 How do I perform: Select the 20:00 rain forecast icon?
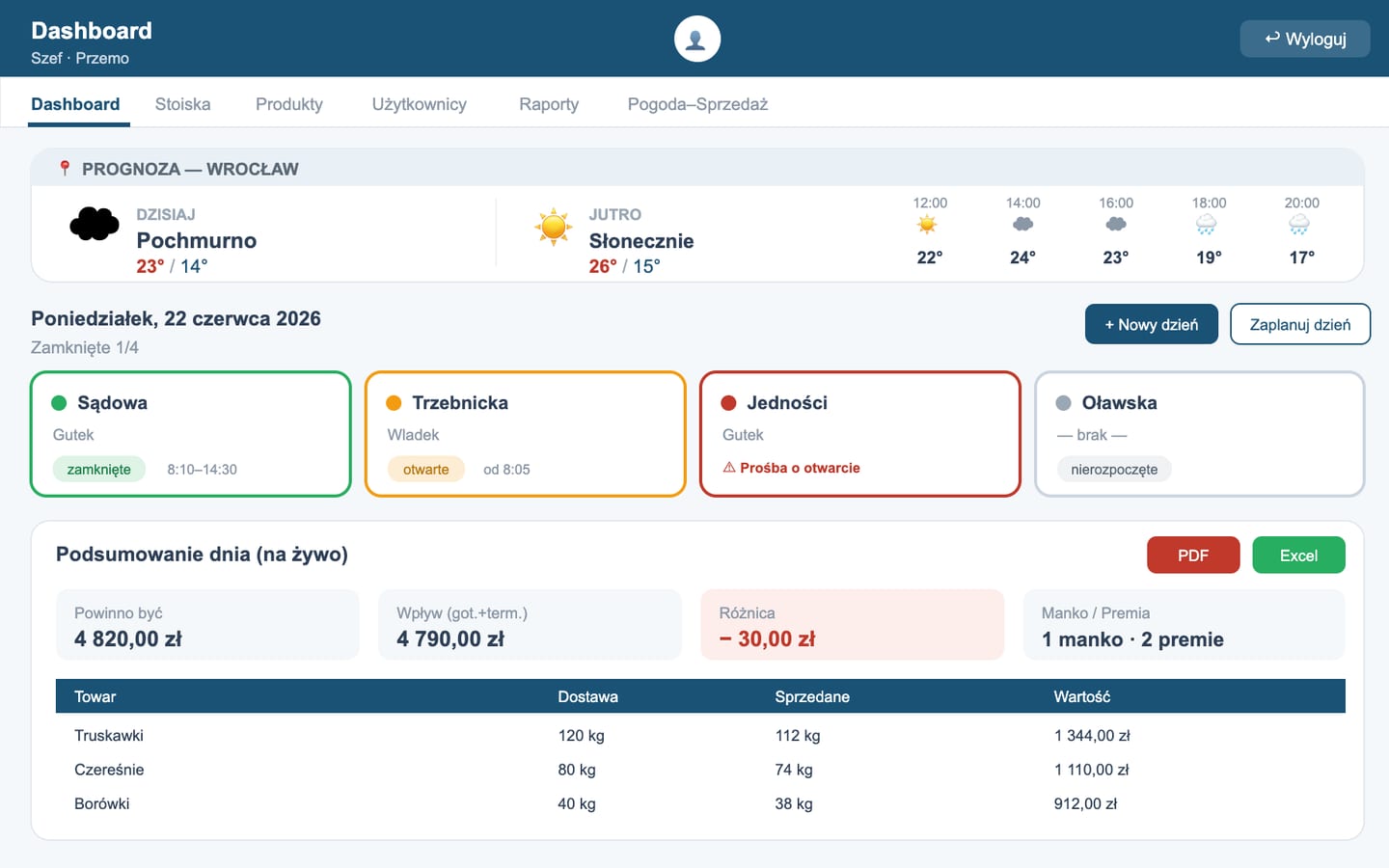pyautogui.click(x=1299, y=225)
